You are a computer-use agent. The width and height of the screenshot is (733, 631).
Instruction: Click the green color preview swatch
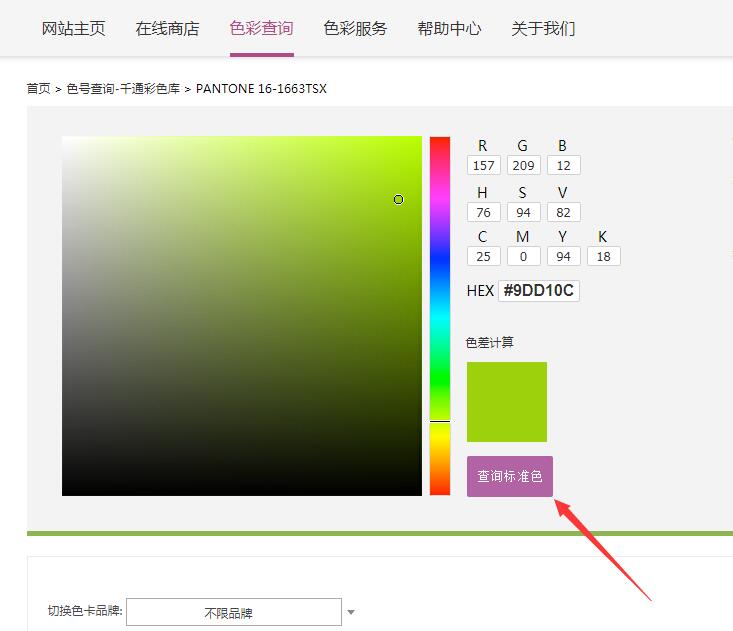[x=507, y=402]
